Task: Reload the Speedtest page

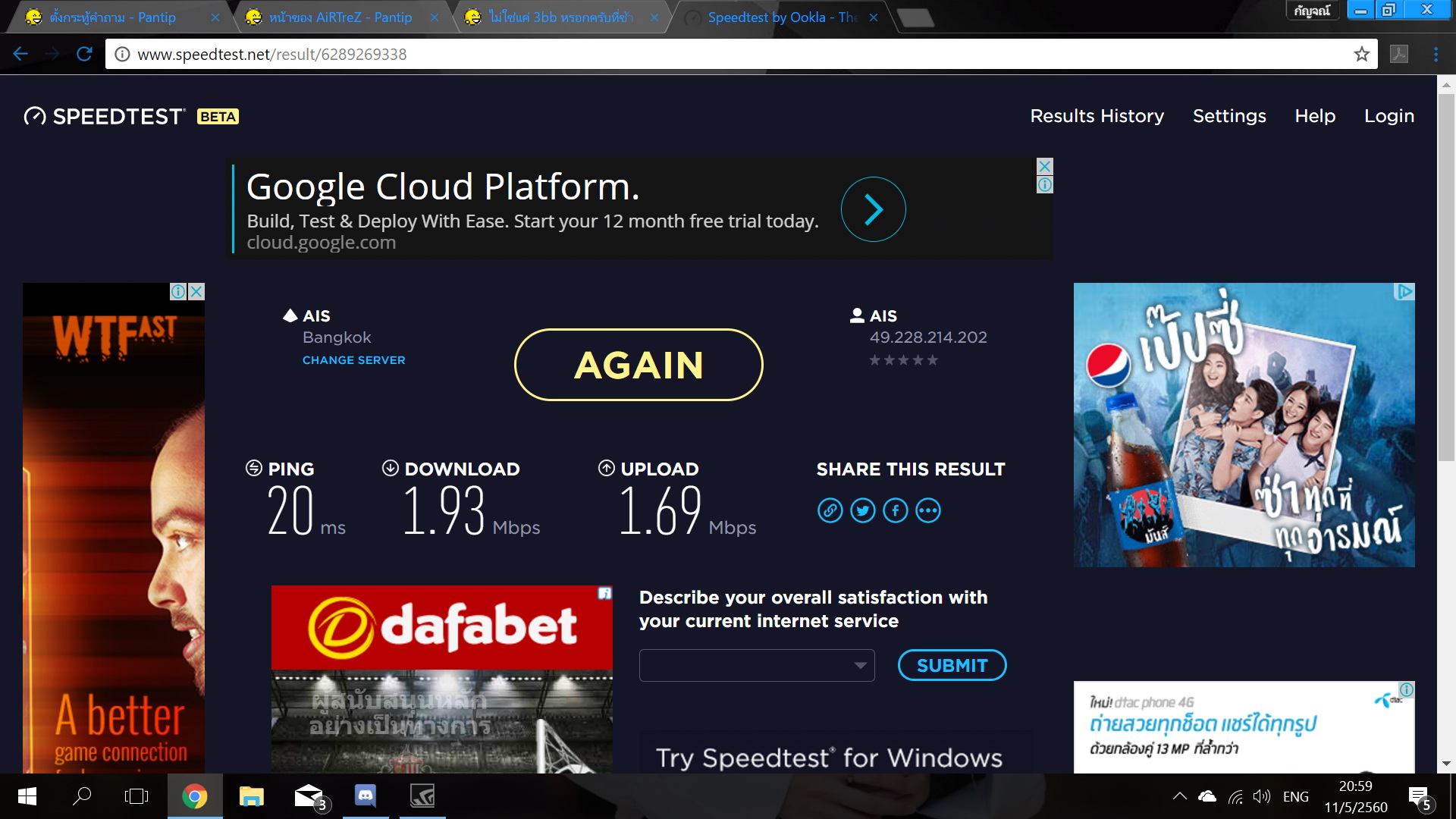Action: tap(84, 54)
